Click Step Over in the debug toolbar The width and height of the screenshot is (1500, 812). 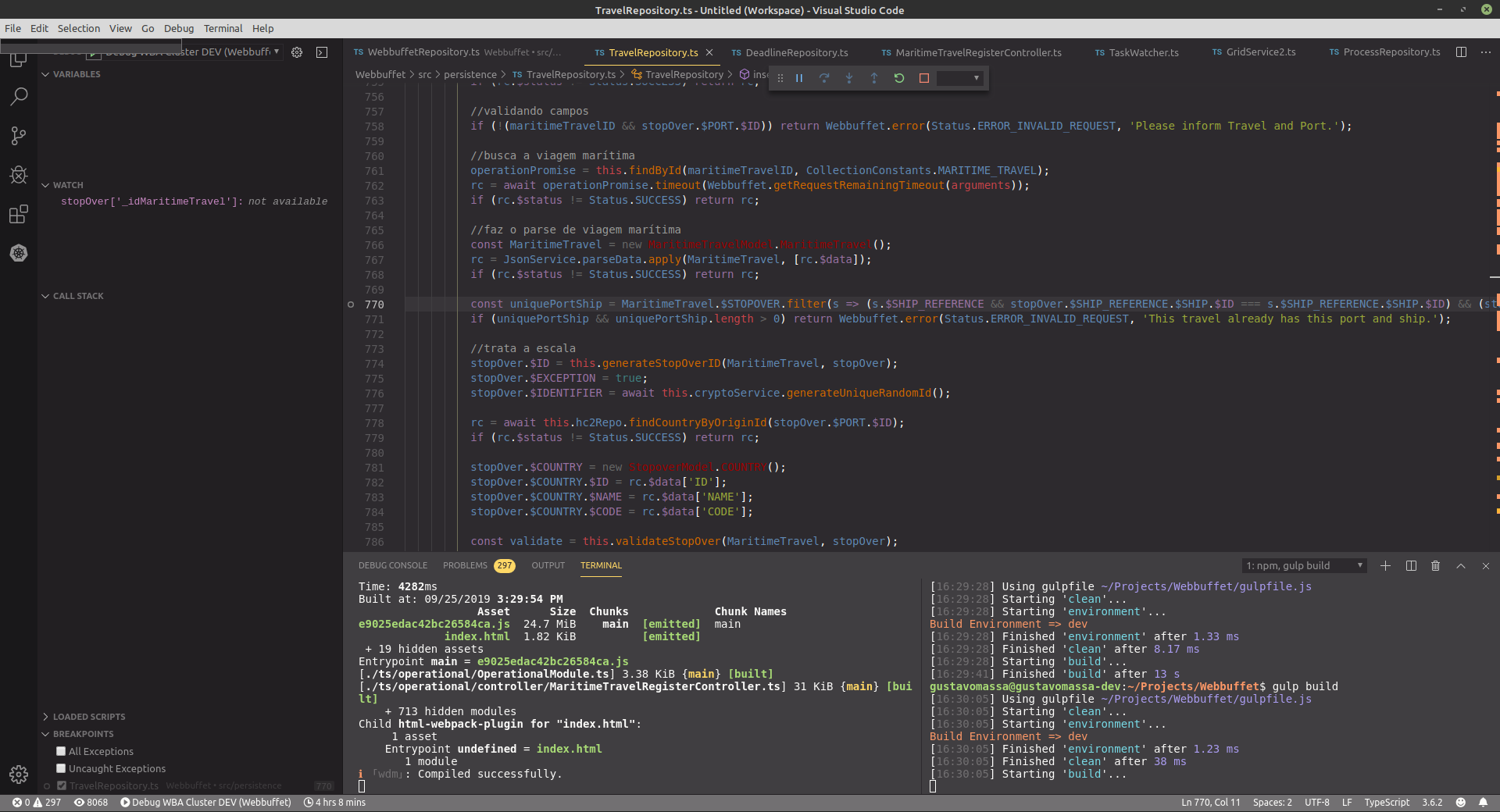[x=824, y=78]
